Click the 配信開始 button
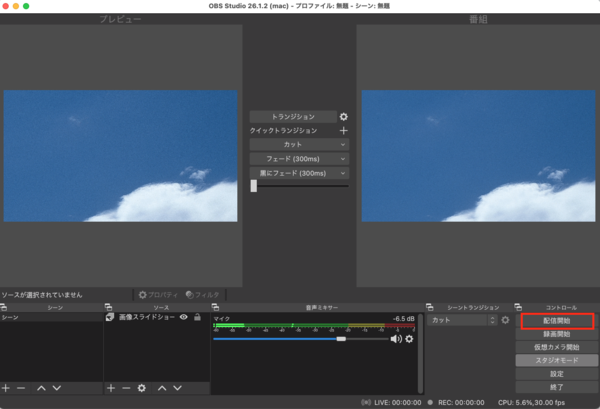This screenshot has width=600, height=409. coord(559,321)
